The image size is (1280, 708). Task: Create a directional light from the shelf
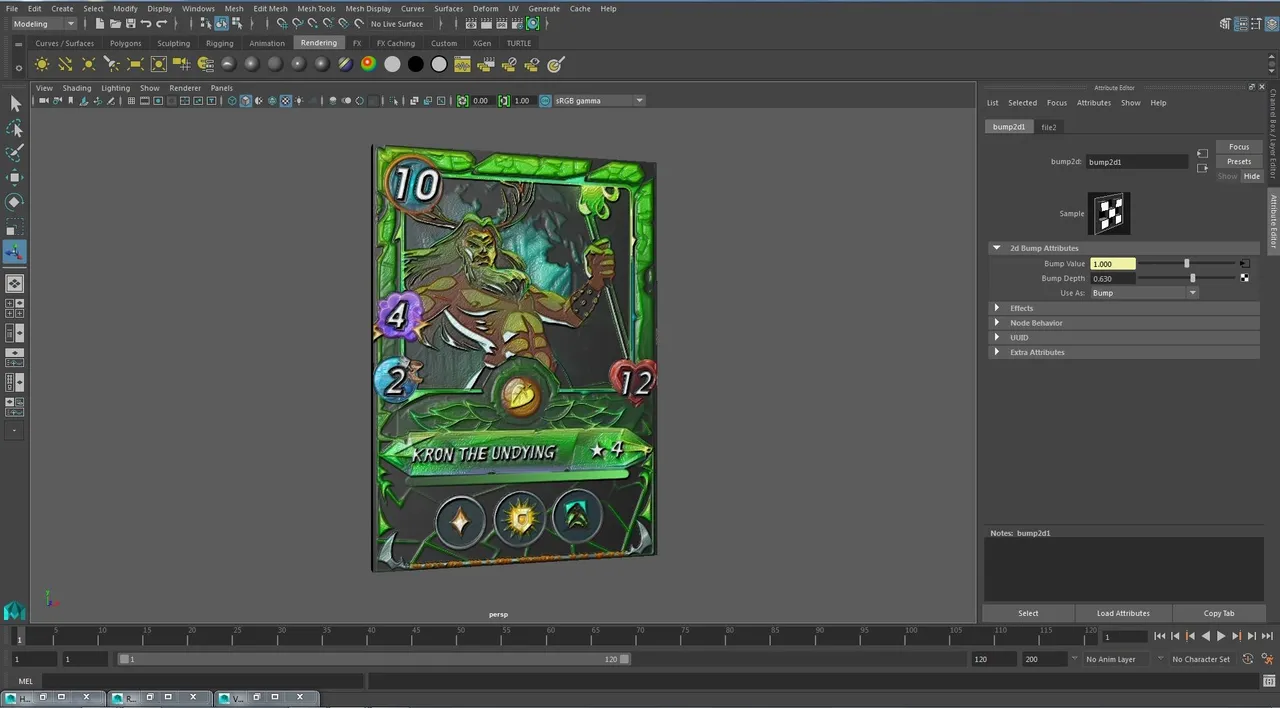65,64
